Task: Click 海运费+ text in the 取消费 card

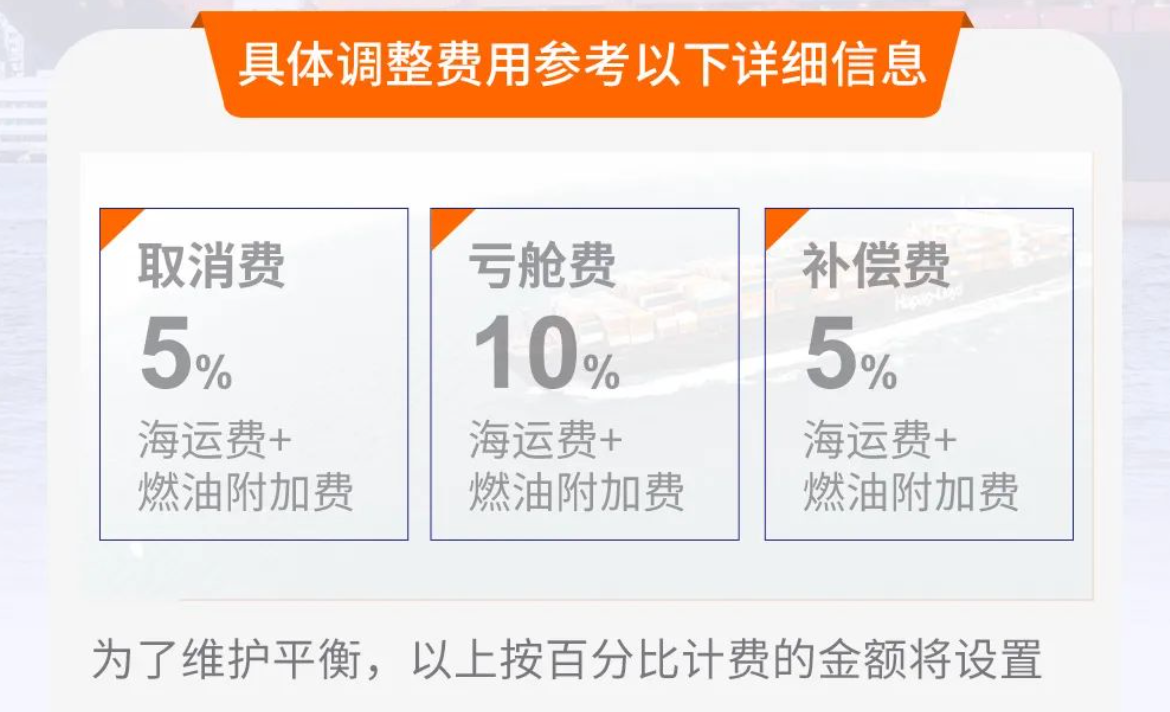Action: (214, 440)
